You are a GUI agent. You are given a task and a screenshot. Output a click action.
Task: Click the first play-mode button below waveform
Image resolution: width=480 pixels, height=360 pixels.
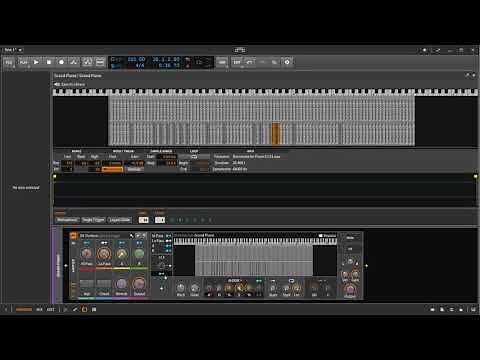(x=67, y=220)
